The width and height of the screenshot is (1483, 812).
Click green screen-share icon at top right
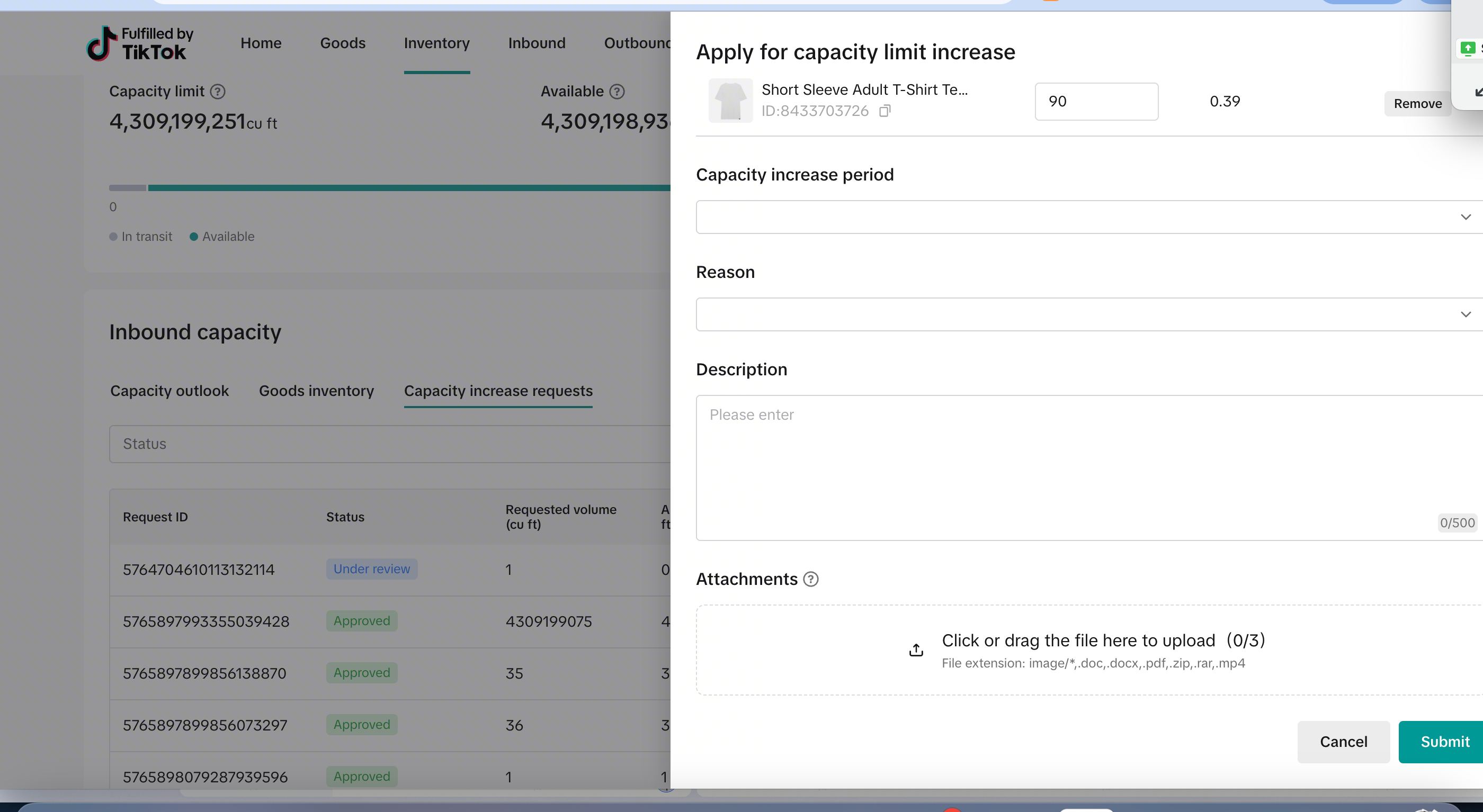1468,48
